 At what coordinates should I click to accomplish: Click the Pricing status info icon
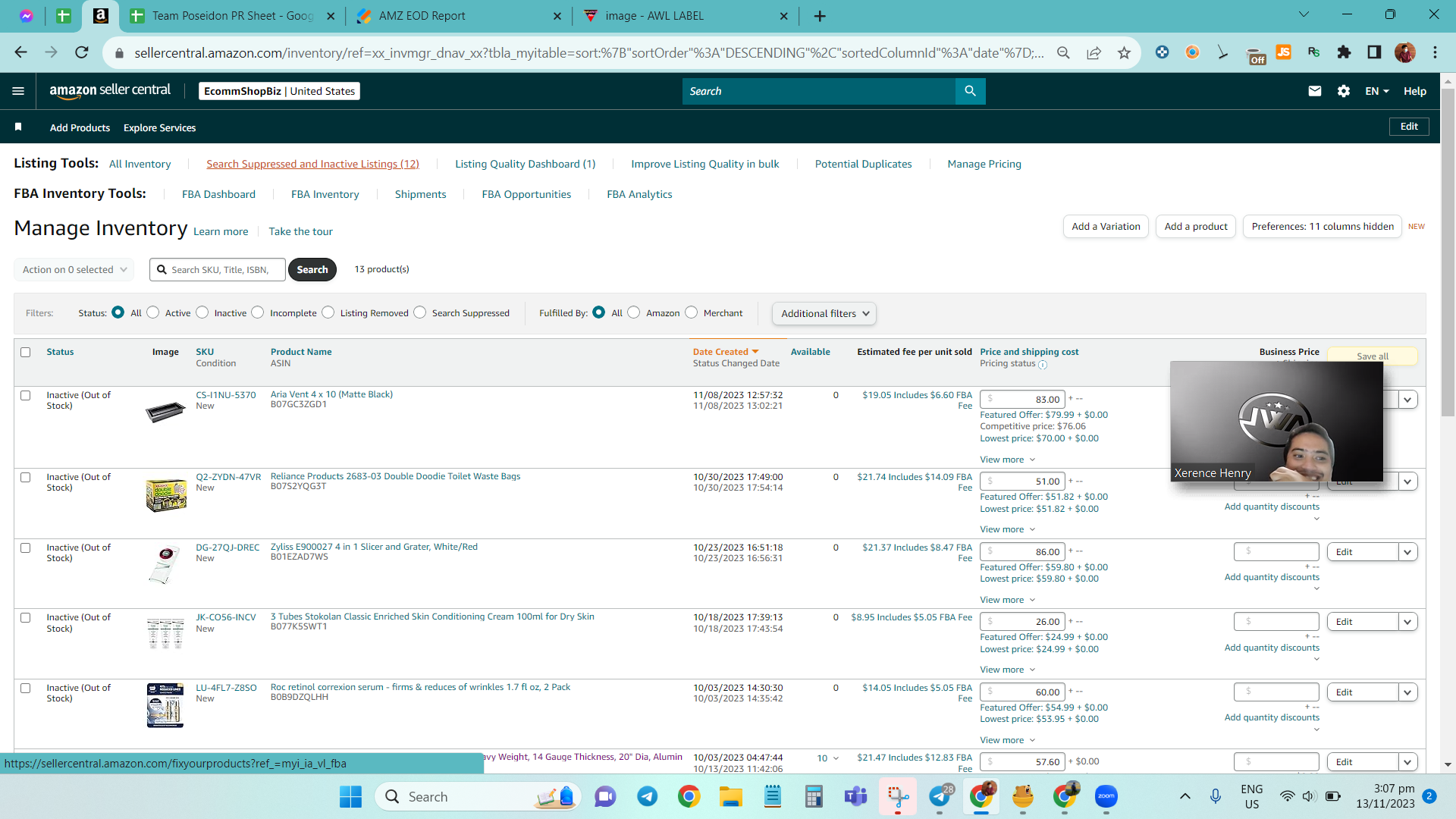point(1043,365)
